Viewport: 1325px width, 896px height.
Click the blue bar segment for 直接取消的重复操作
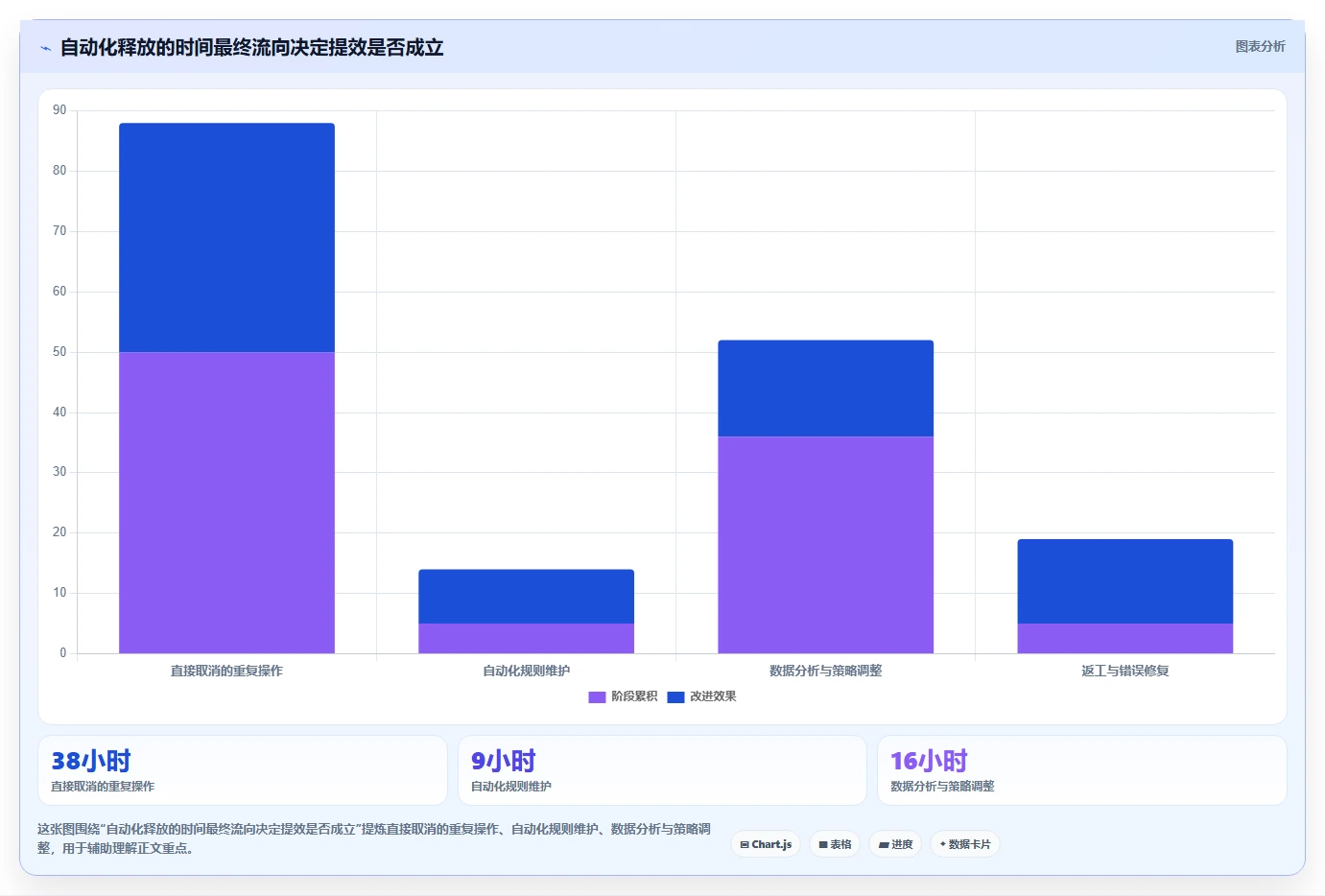tap(226, 238)
